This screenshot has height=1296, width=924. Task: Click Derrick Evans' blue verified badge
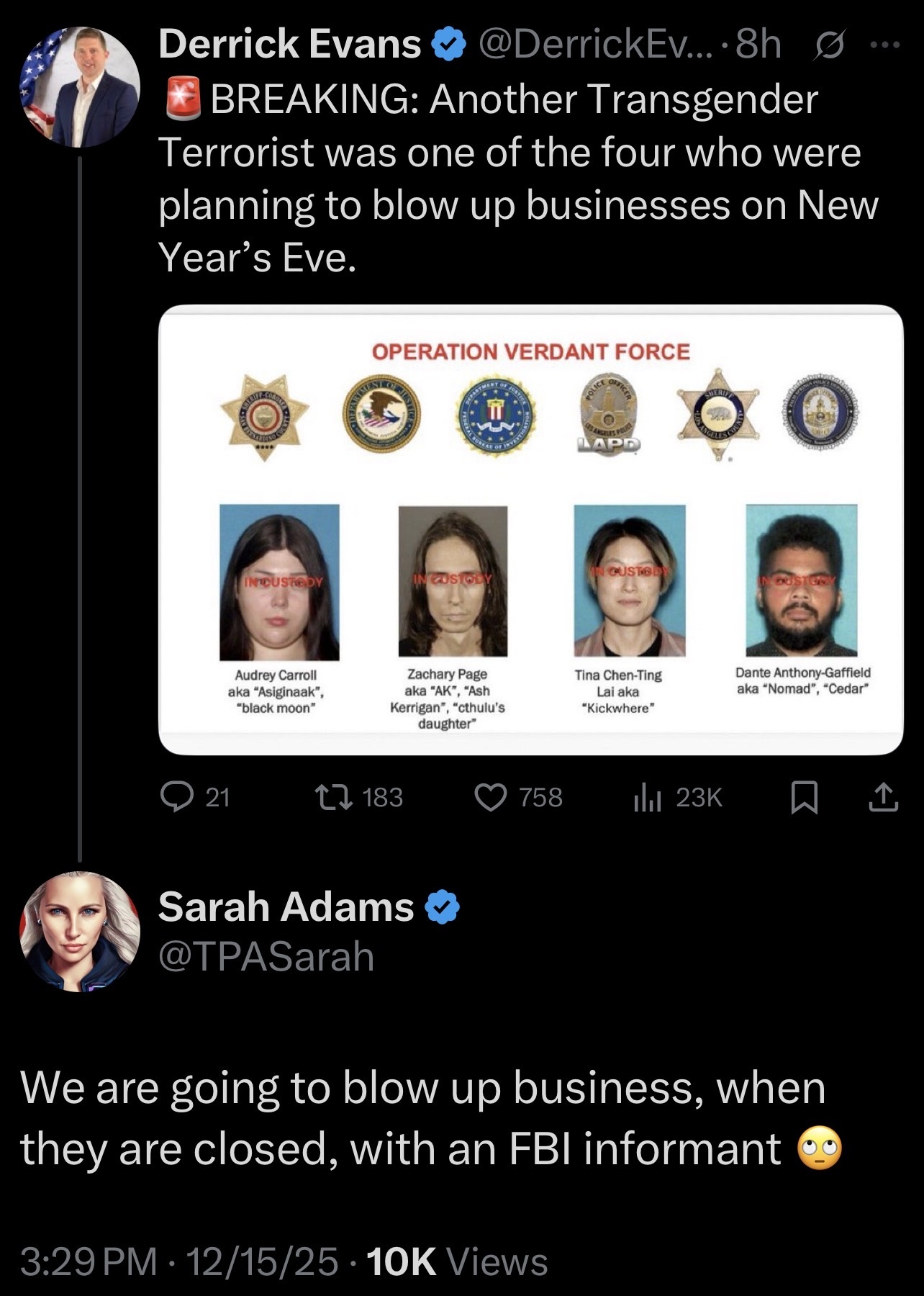point(447,45)
